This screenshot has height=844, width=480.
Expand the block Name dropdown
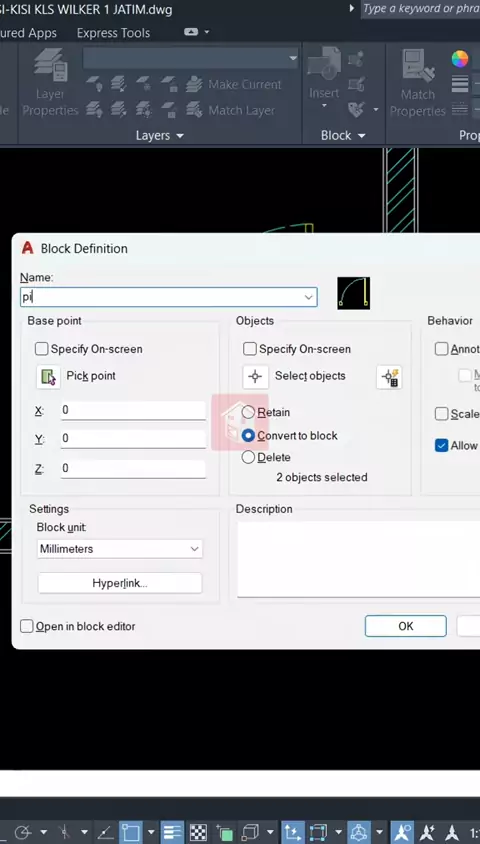click(x=309, y=297)
